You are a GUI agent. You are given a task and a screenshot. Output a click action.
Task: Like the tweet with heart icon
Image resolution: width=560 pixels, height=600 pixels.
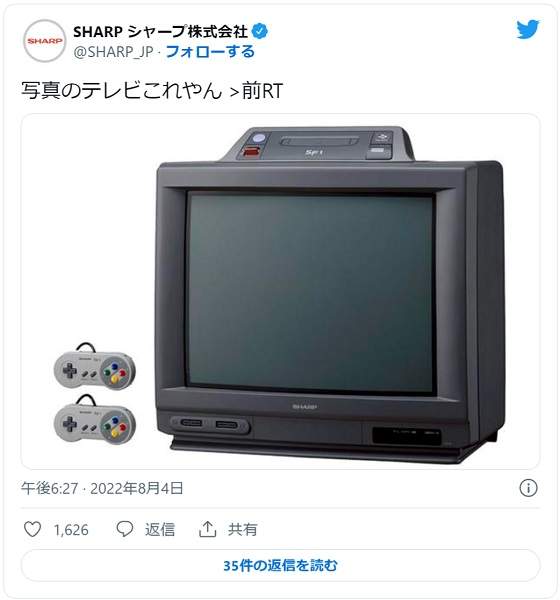coord(33,529)
